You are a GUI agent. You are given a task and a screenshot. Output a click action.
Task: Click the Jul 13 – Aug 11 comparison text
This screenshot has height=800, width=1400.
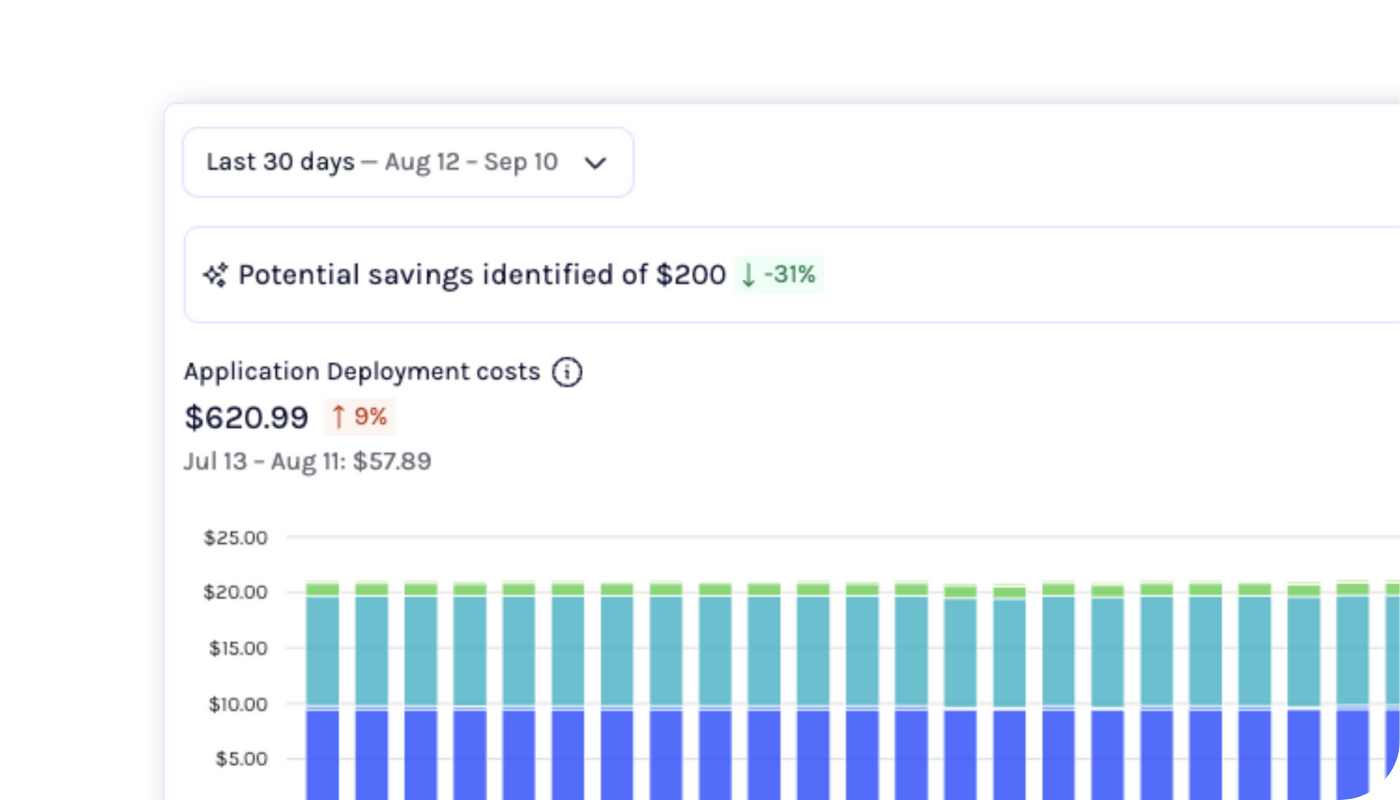307,462
